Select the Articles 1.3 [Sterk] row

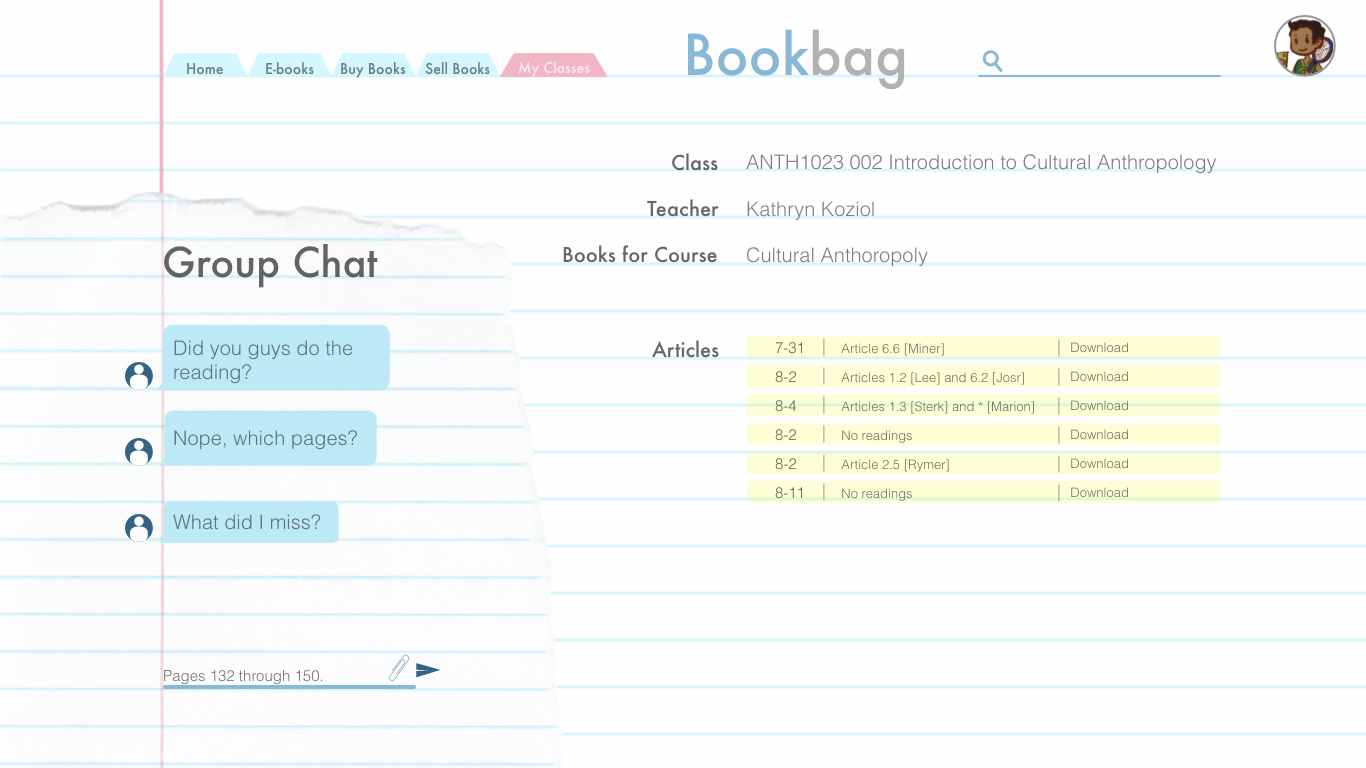[x=940, y=406]
